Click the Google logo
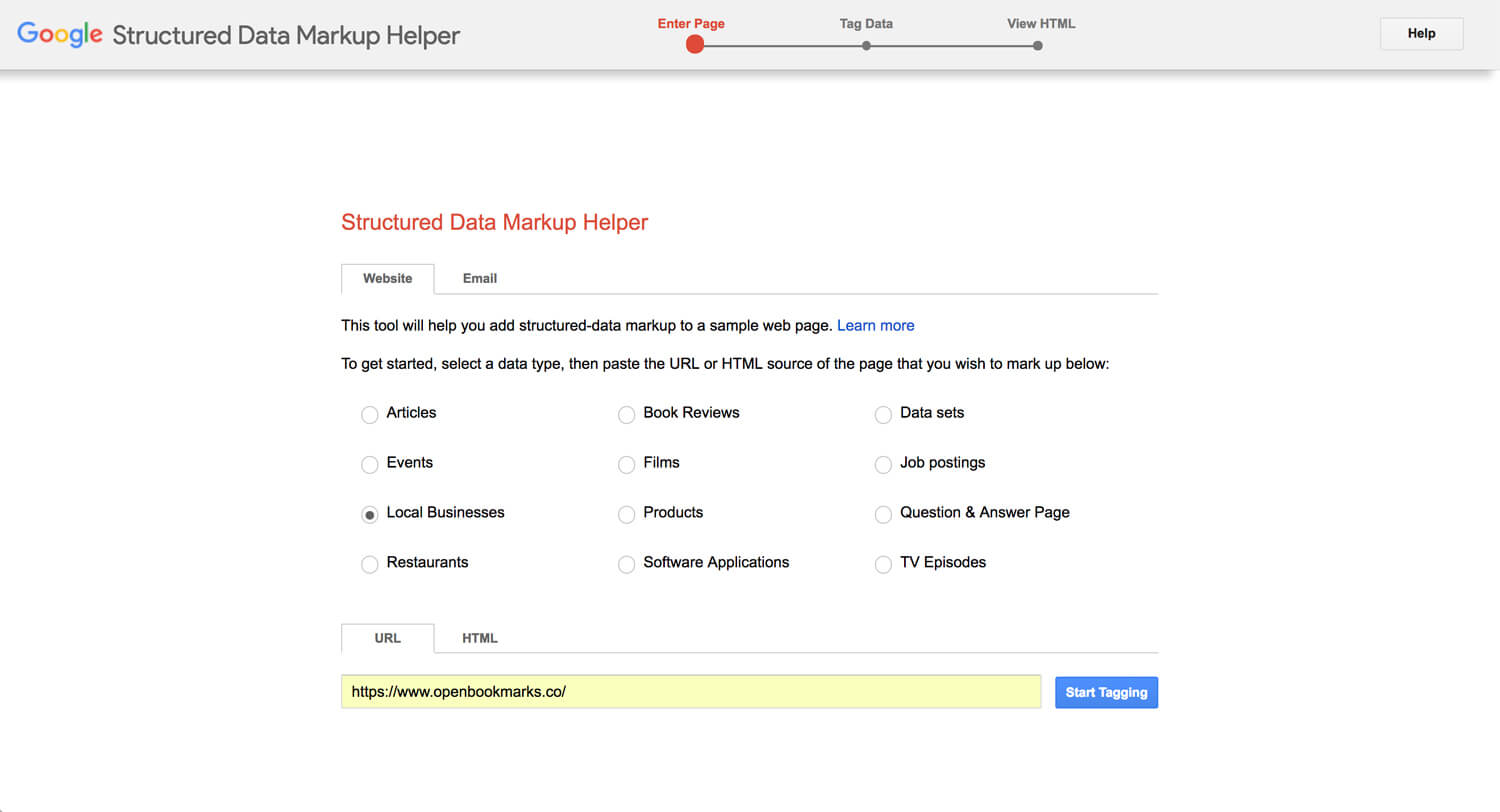 (60, 34)
